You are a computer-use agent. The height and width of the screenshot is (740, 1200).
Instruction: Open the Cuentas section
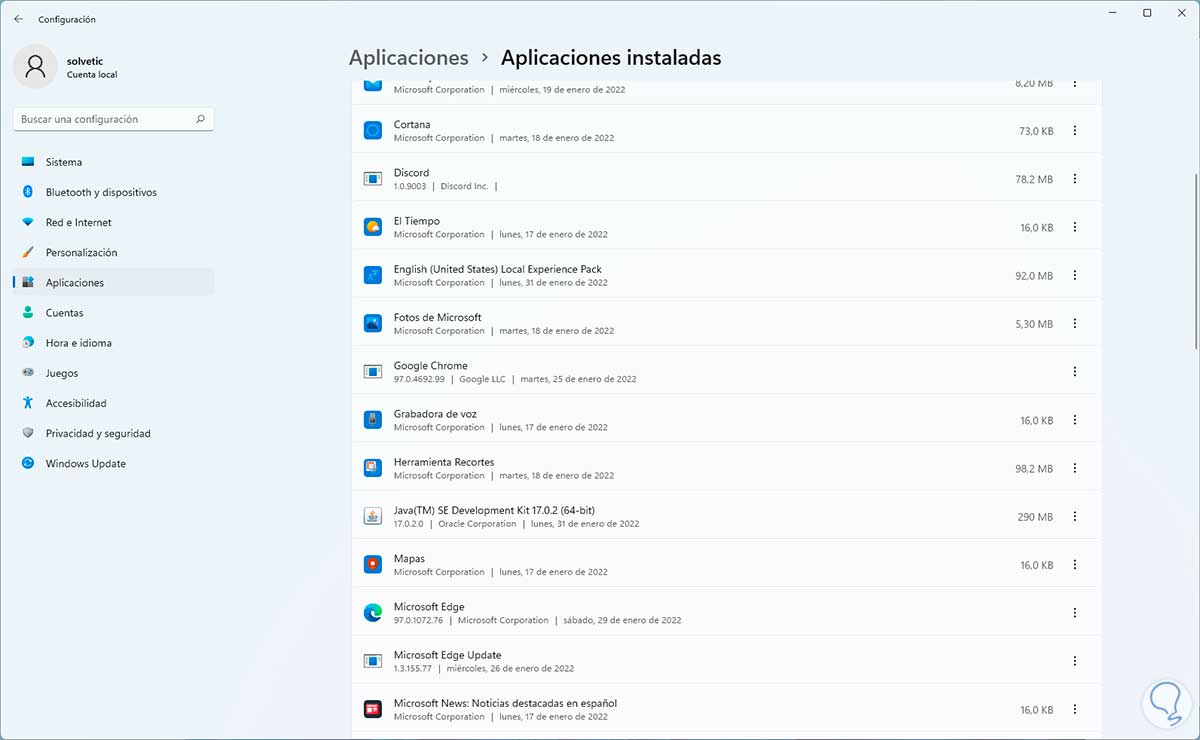pyautogui.click(x=114, y=313)
